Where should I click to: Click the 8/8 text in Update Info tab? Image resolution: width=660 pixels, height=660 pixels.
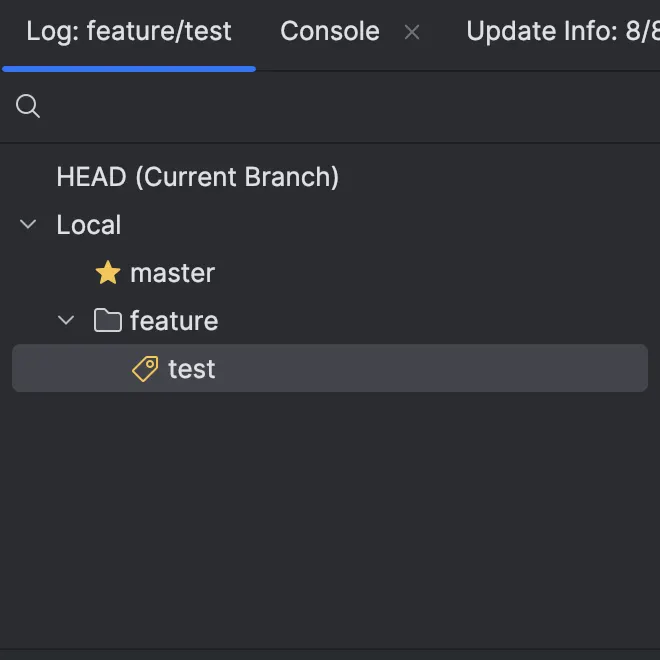click(643, 32)
